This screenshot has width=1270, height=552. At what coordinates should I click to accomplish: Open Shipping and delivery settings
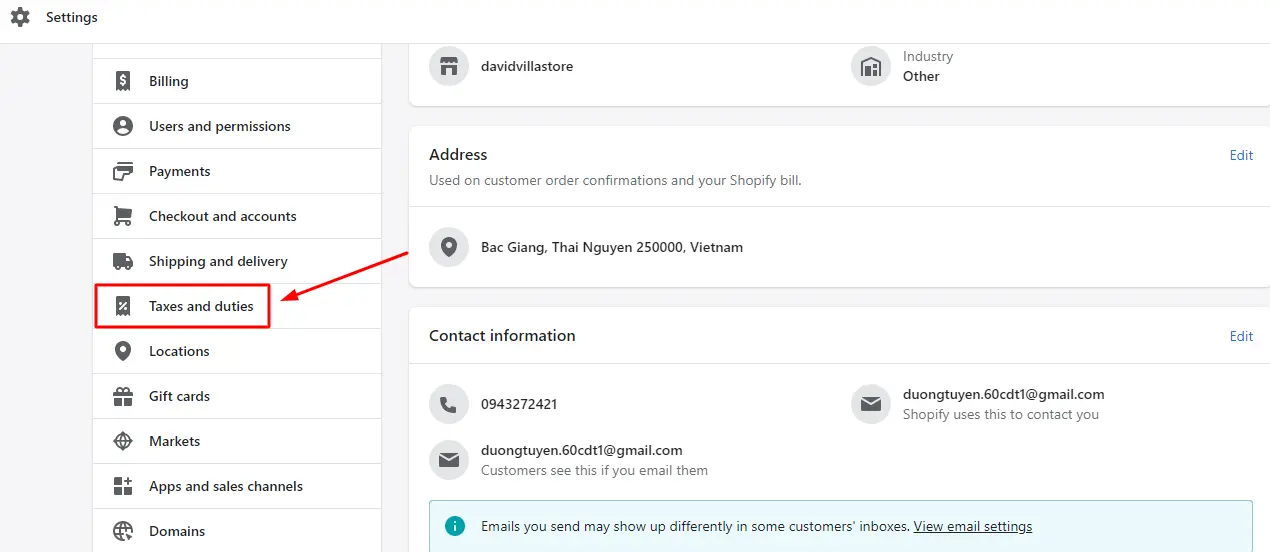tap(218, 261)
